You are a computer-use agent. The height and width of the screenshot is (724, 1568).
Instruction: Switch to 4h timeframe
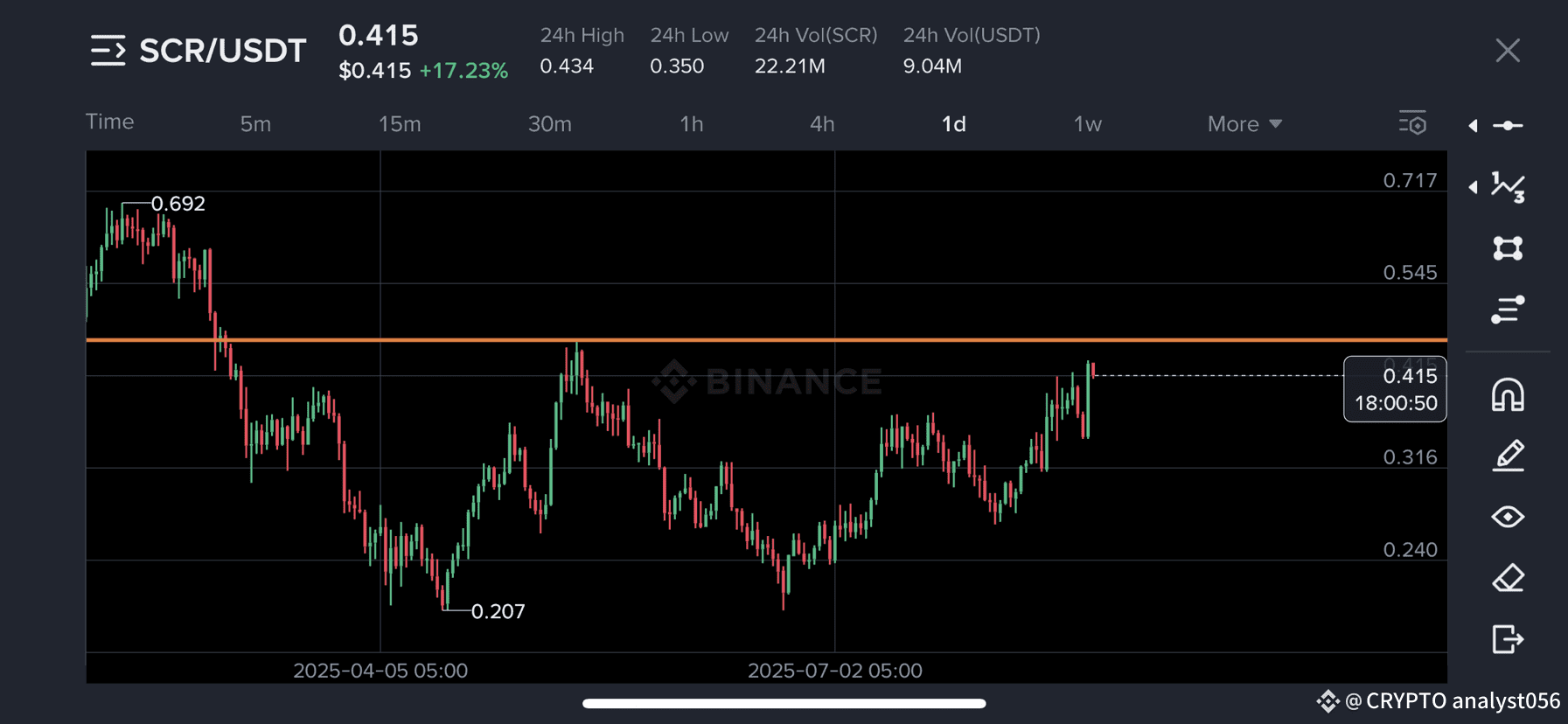(822, 124)
